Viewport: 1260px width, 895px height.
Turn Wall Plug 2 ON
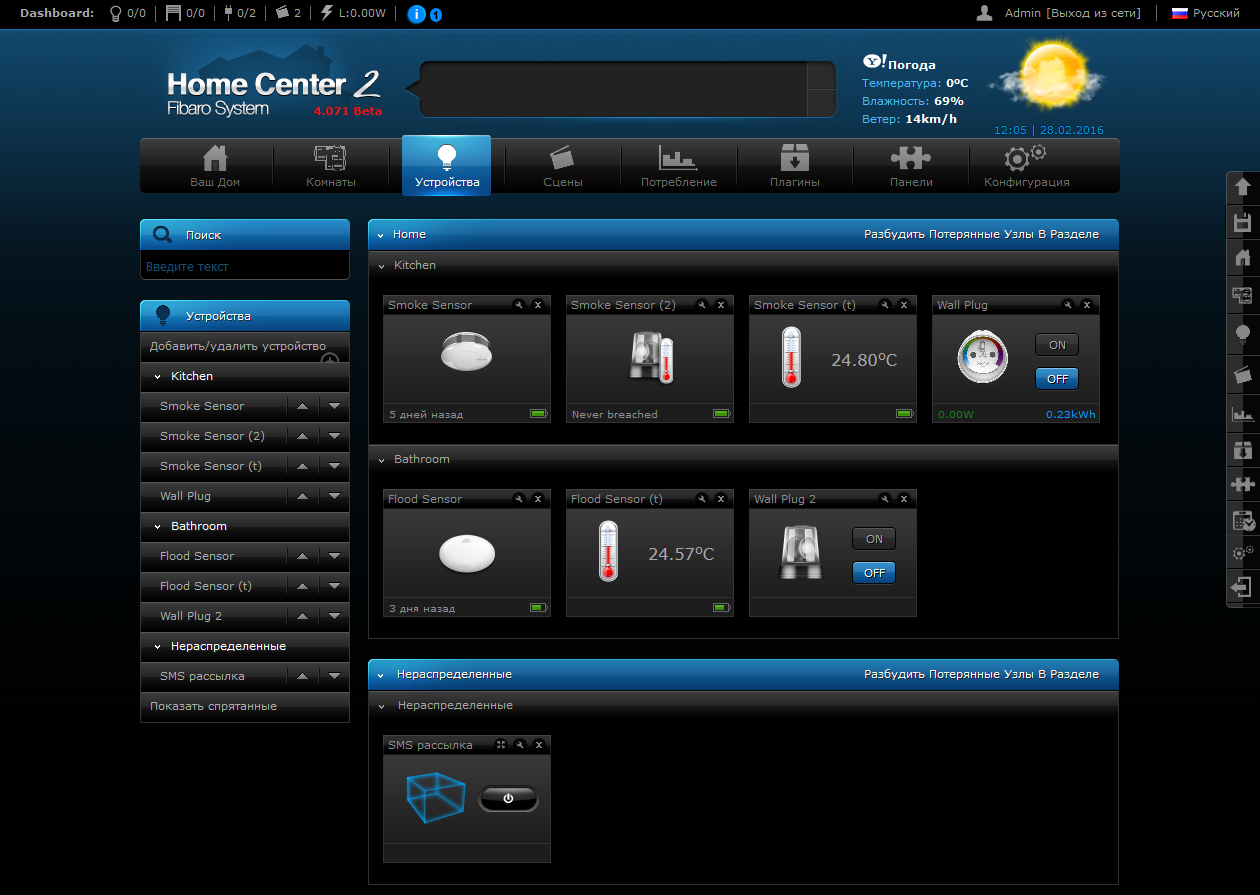click(874, 539)
